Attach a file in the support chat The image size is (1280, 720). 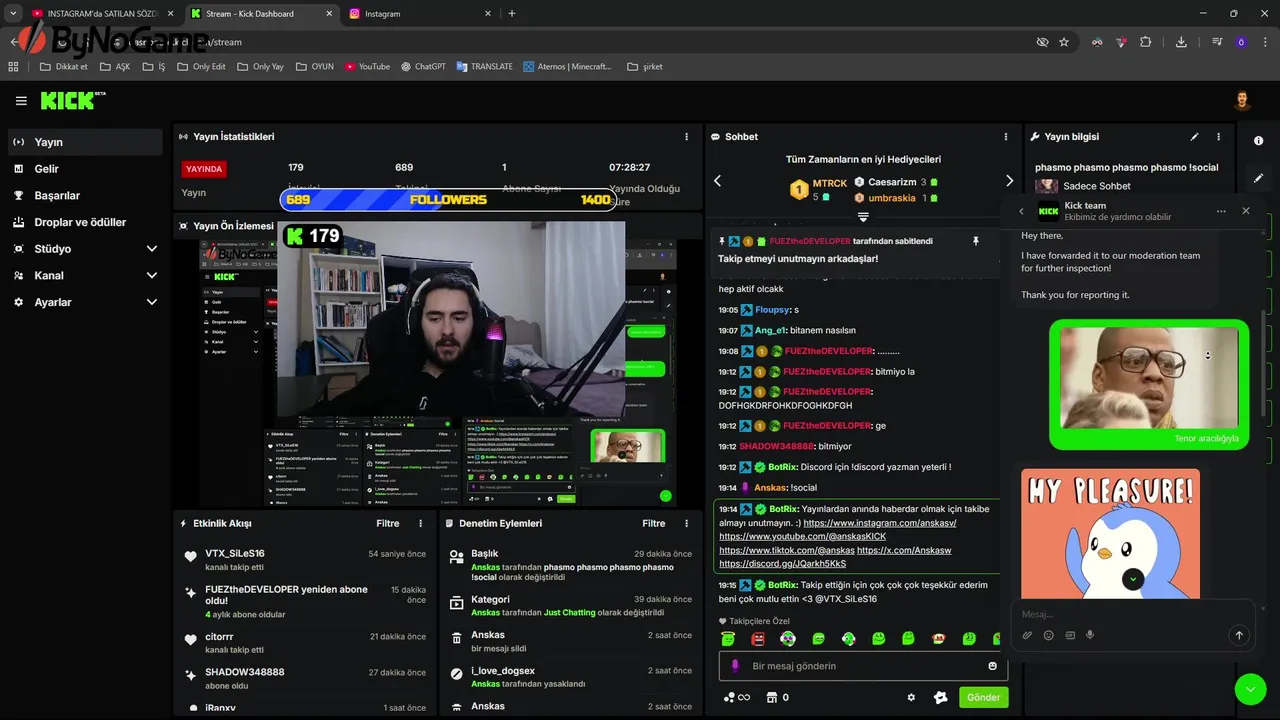click(x=1027, y=635)
